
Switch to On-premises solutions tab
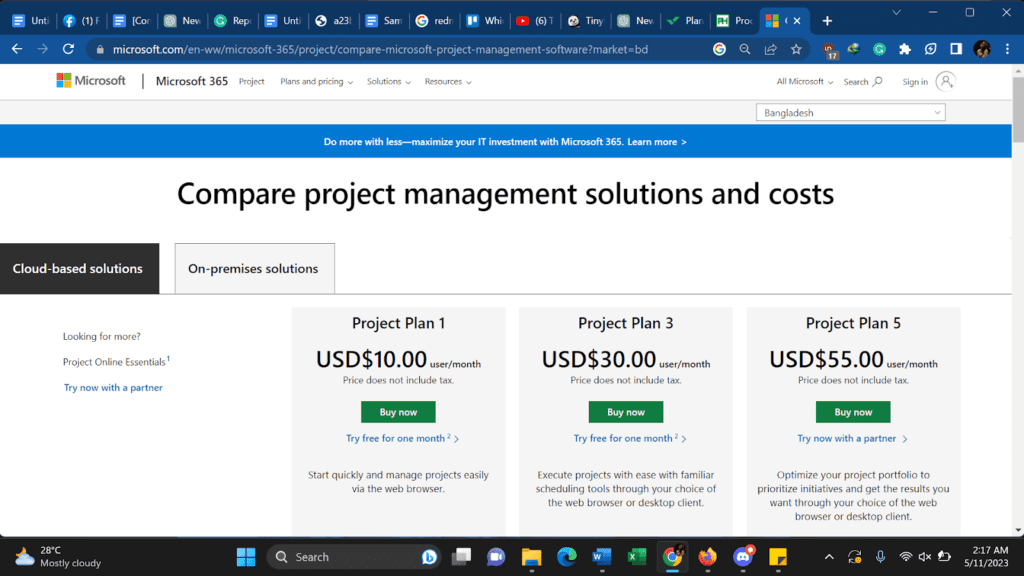(x=255, y=268)
